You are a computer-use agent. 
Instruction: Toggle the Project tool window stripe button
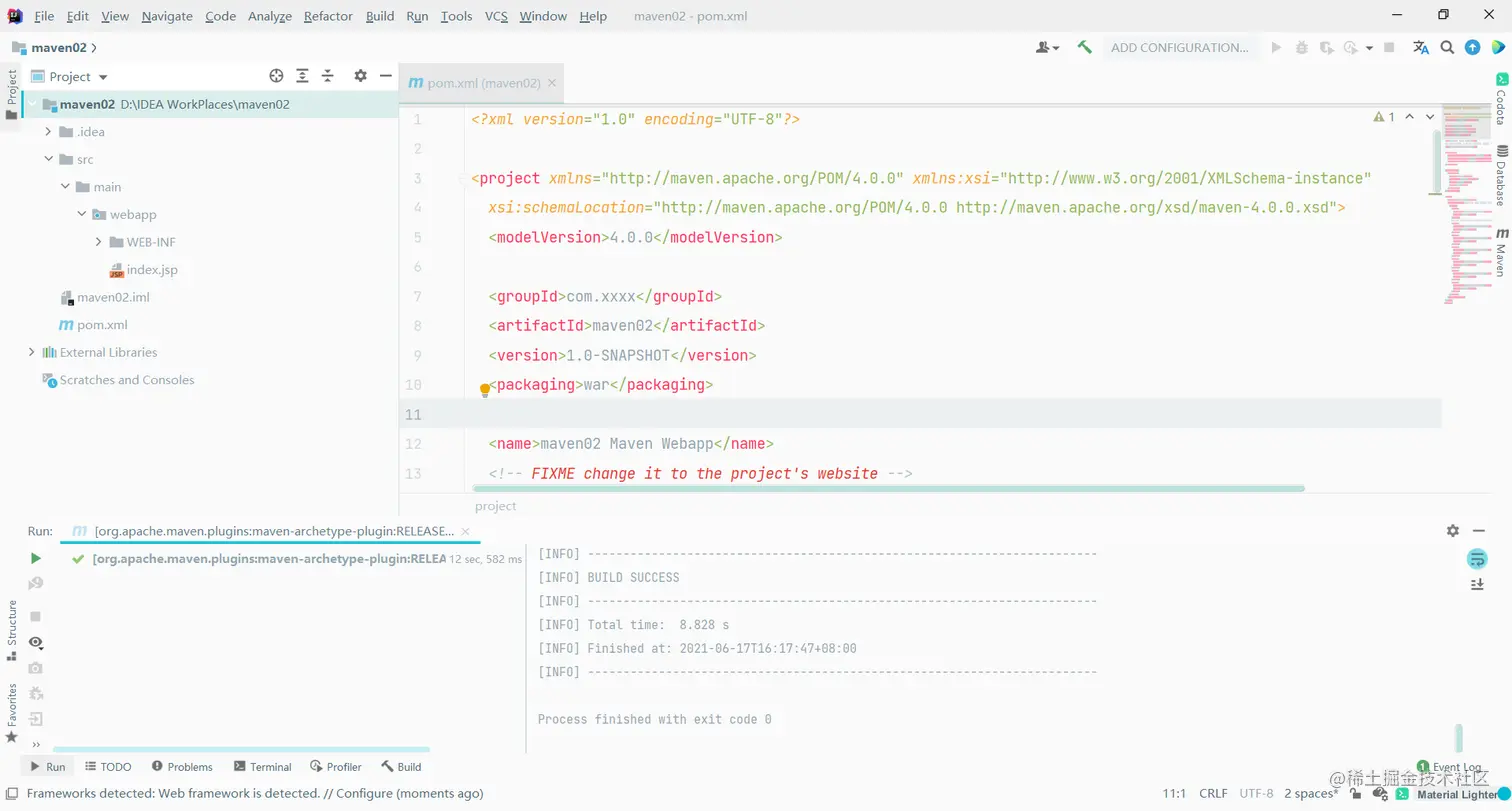(x=11, y=93)
